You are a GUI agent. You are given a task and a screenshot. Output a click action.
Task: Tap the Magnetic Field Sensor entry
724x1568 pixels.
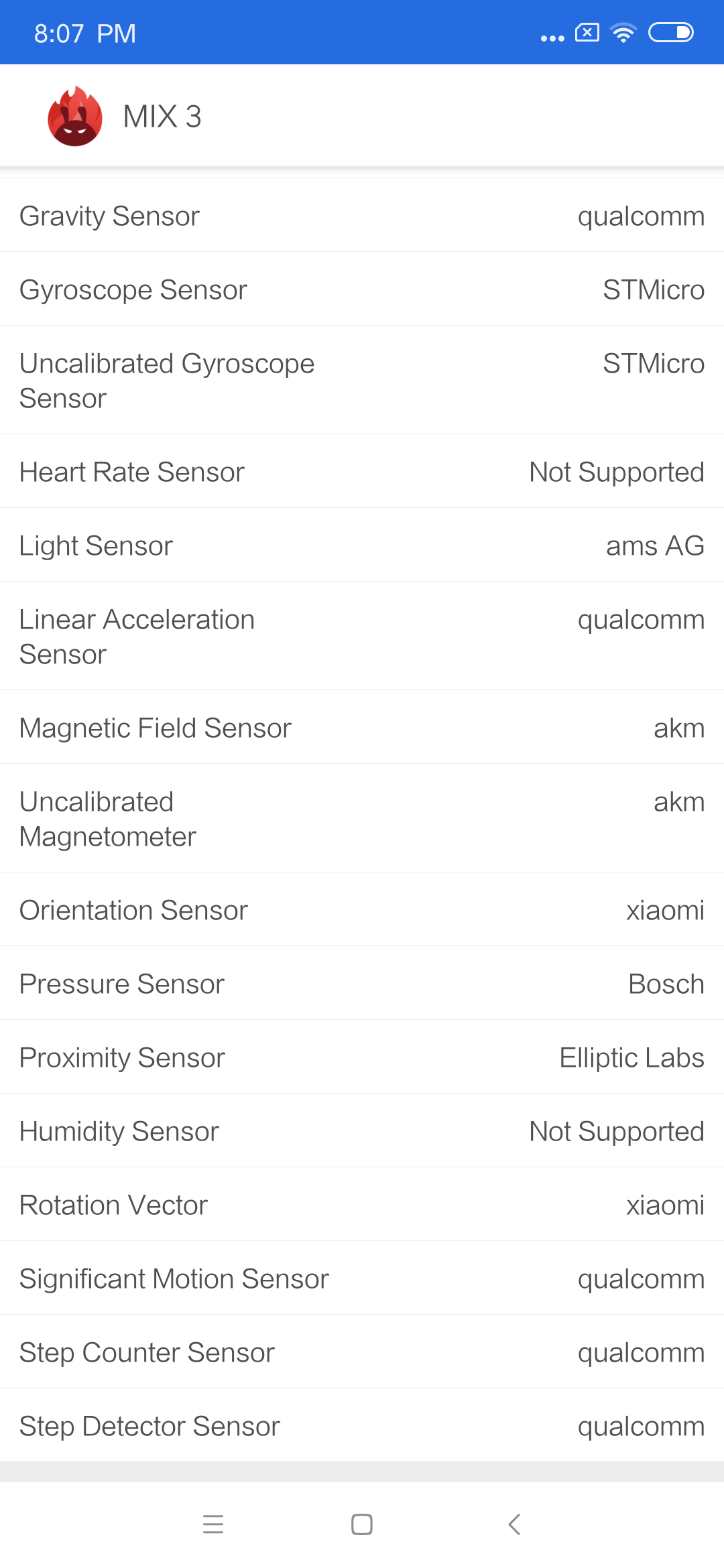pos(362,728)
